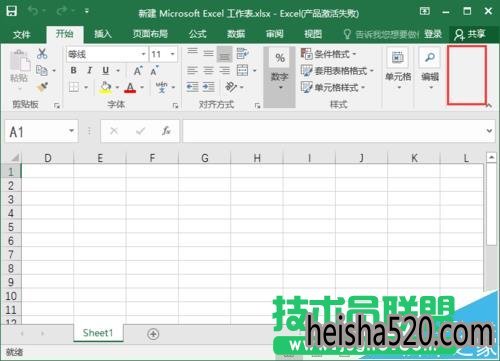Toggle italic formatting

(89, 70)
